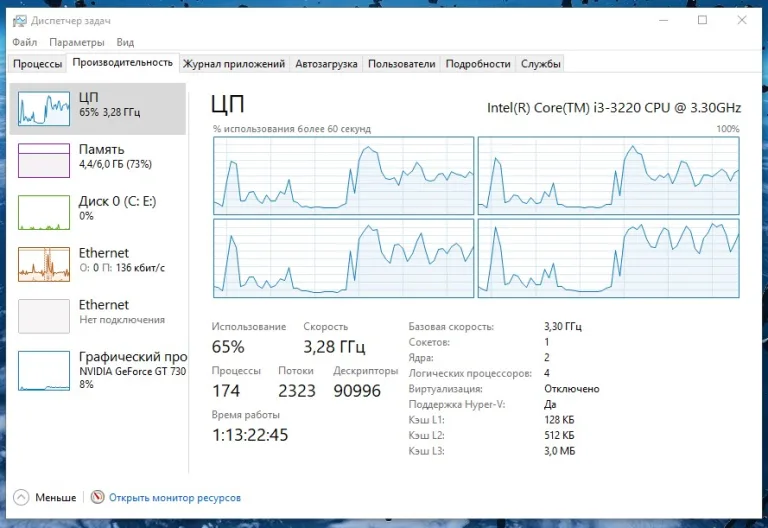Click the 3,28 ГГц speed value under Скорость

click(334, 347)
